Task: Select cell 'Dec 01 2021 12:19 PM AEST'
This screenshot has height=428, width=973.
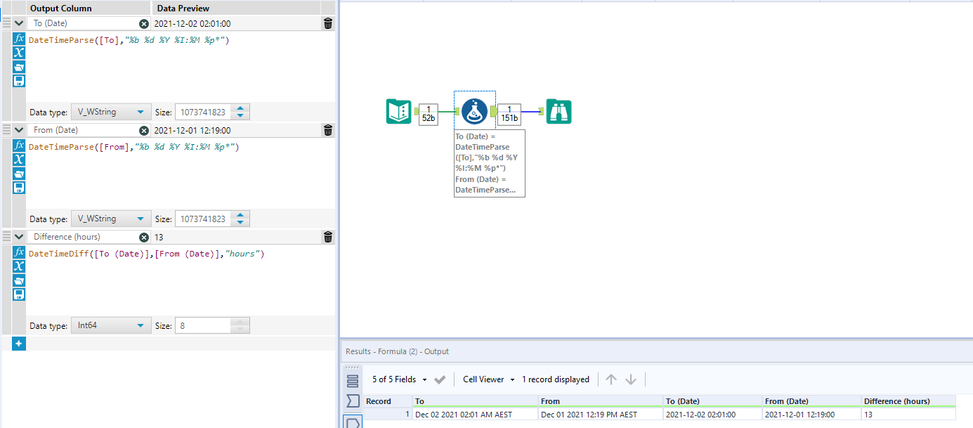Action: coord(600,414)
